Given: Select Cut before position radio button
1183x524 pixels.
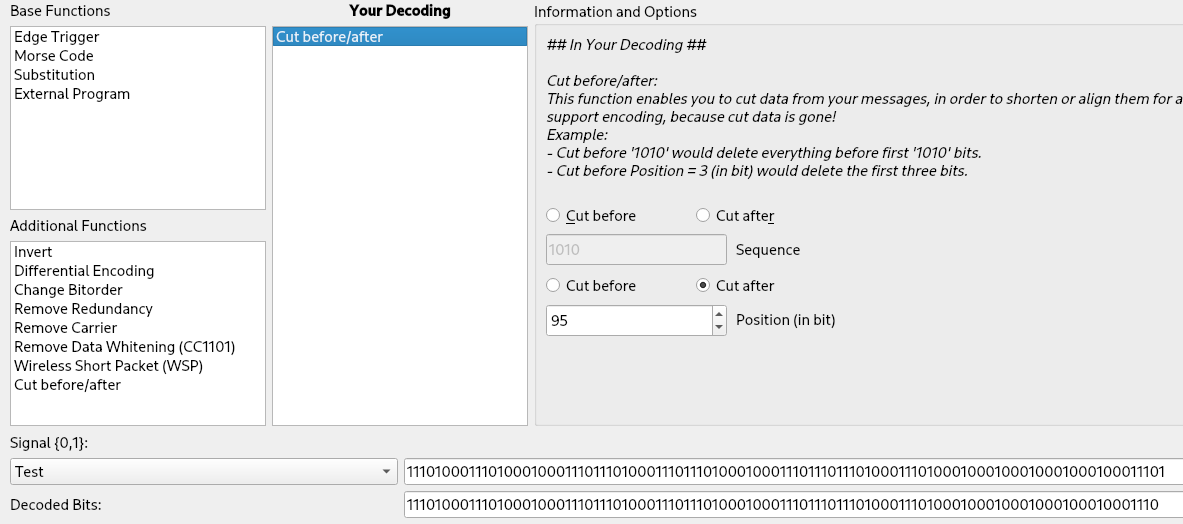Looking at the screenshot, I should click(554, 286).
